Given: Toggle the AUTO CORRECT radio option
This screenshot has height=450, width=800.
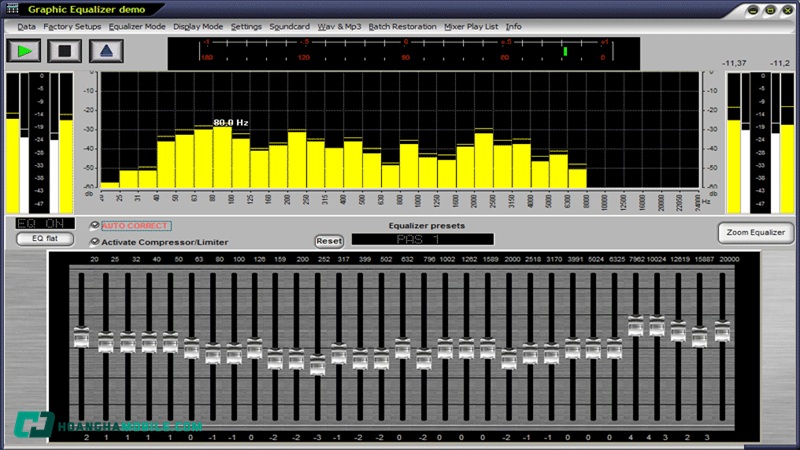Looking at the screenshot, I should pos(95,226).
